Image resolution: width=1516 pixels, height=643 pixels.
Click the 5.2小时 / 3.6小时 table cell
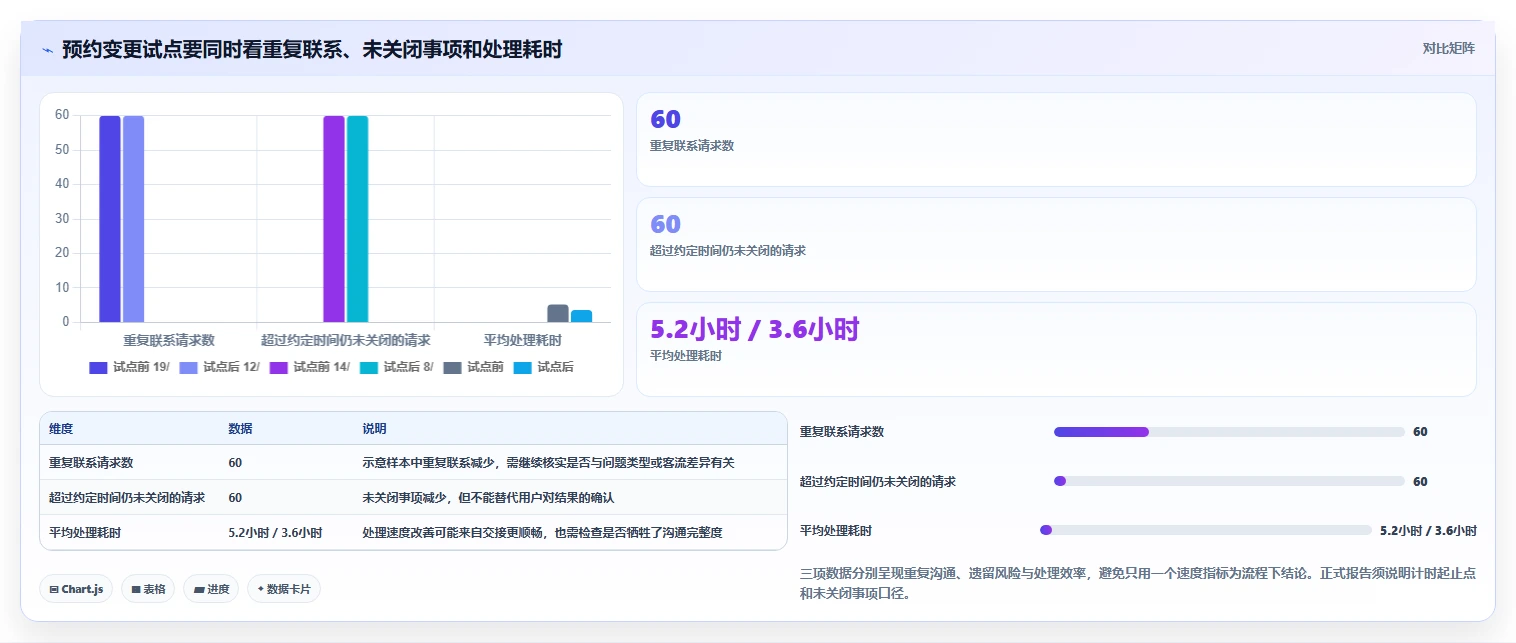click(276, 533)
